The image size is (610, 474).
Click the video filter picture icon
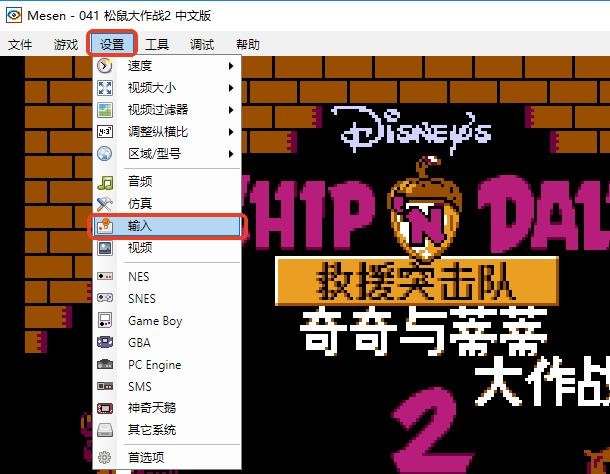105,110
